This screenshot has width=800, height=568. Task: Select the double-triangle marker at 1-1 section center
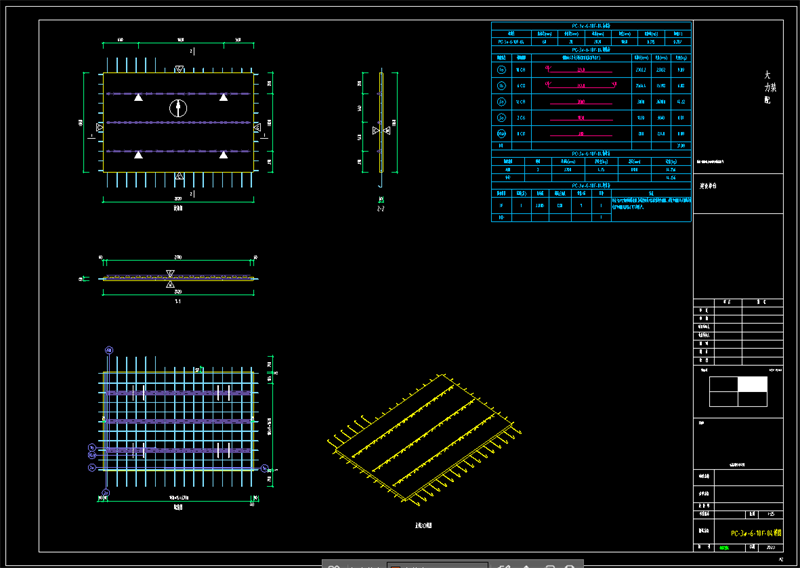point(170,279)
